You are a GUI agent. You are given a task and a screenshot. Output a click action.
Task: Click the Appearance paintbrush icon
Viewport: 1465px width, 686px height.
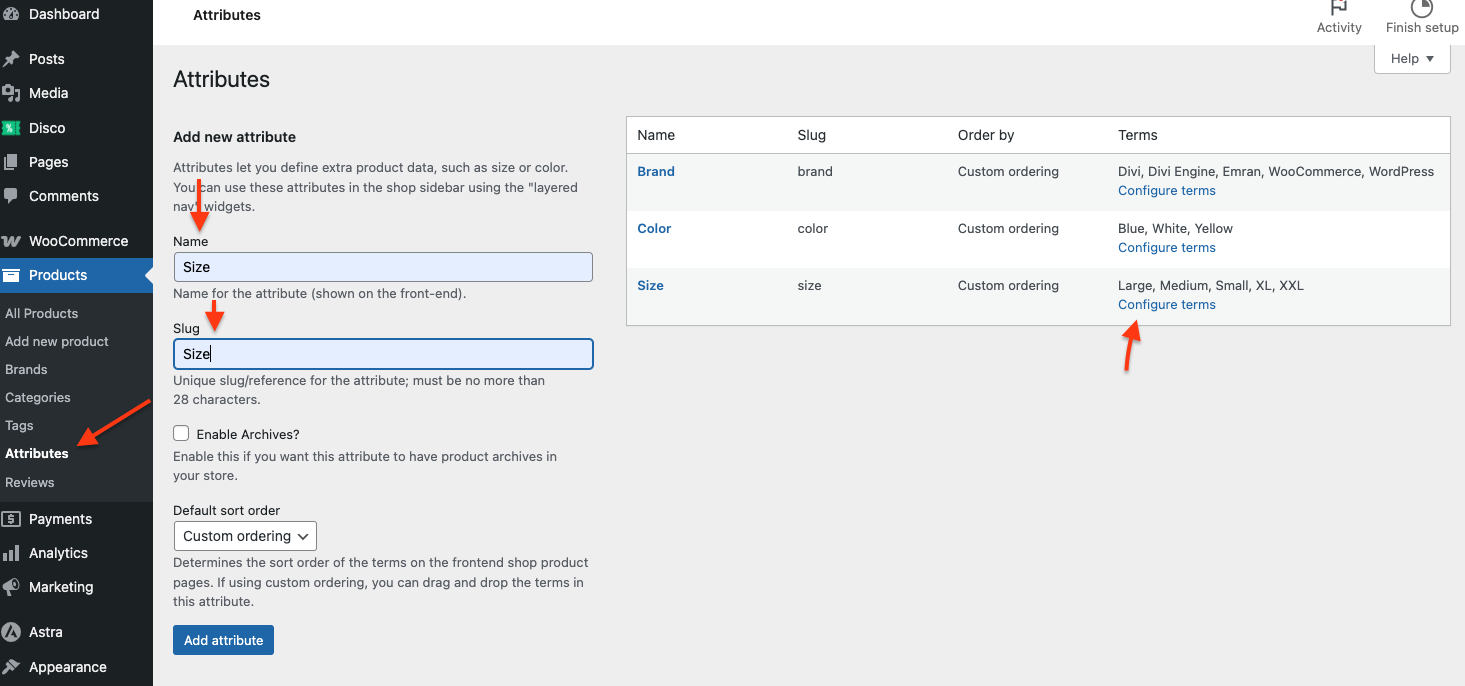(11, 667)
